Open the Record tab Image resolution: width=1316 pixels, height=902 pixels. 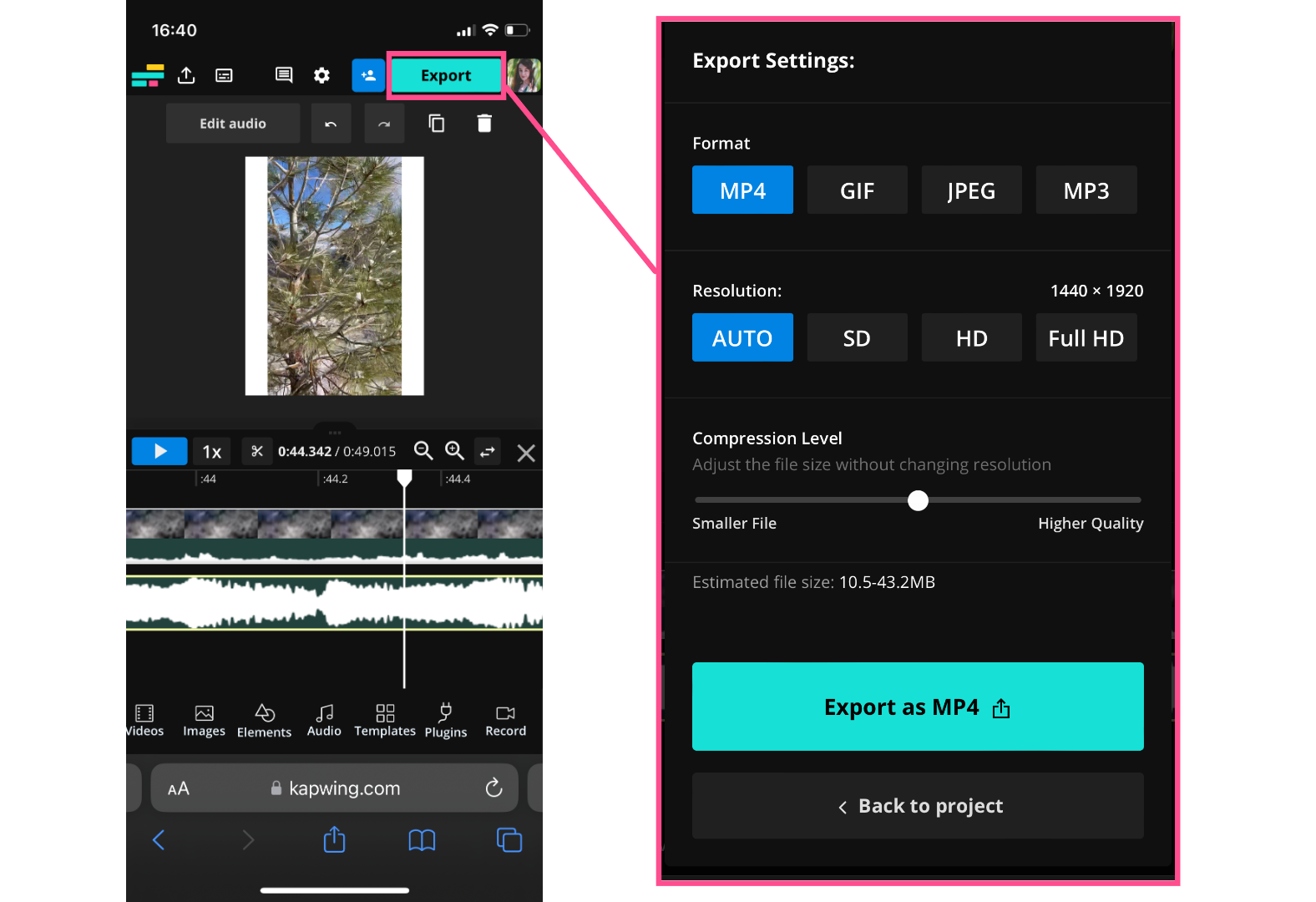506,721
